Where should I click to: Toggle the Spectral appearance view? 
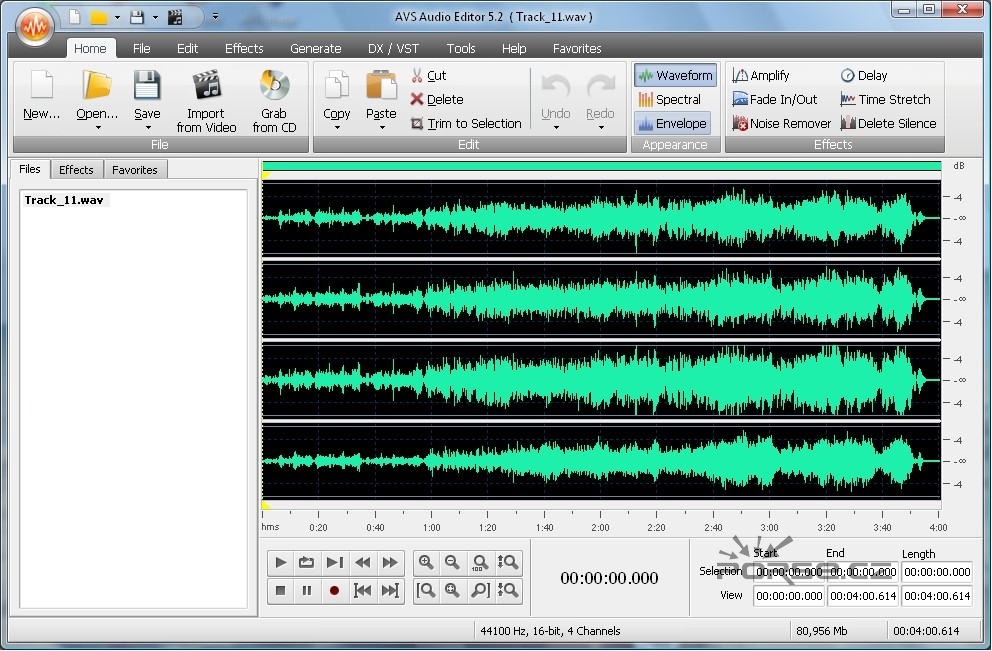[670, 99]
